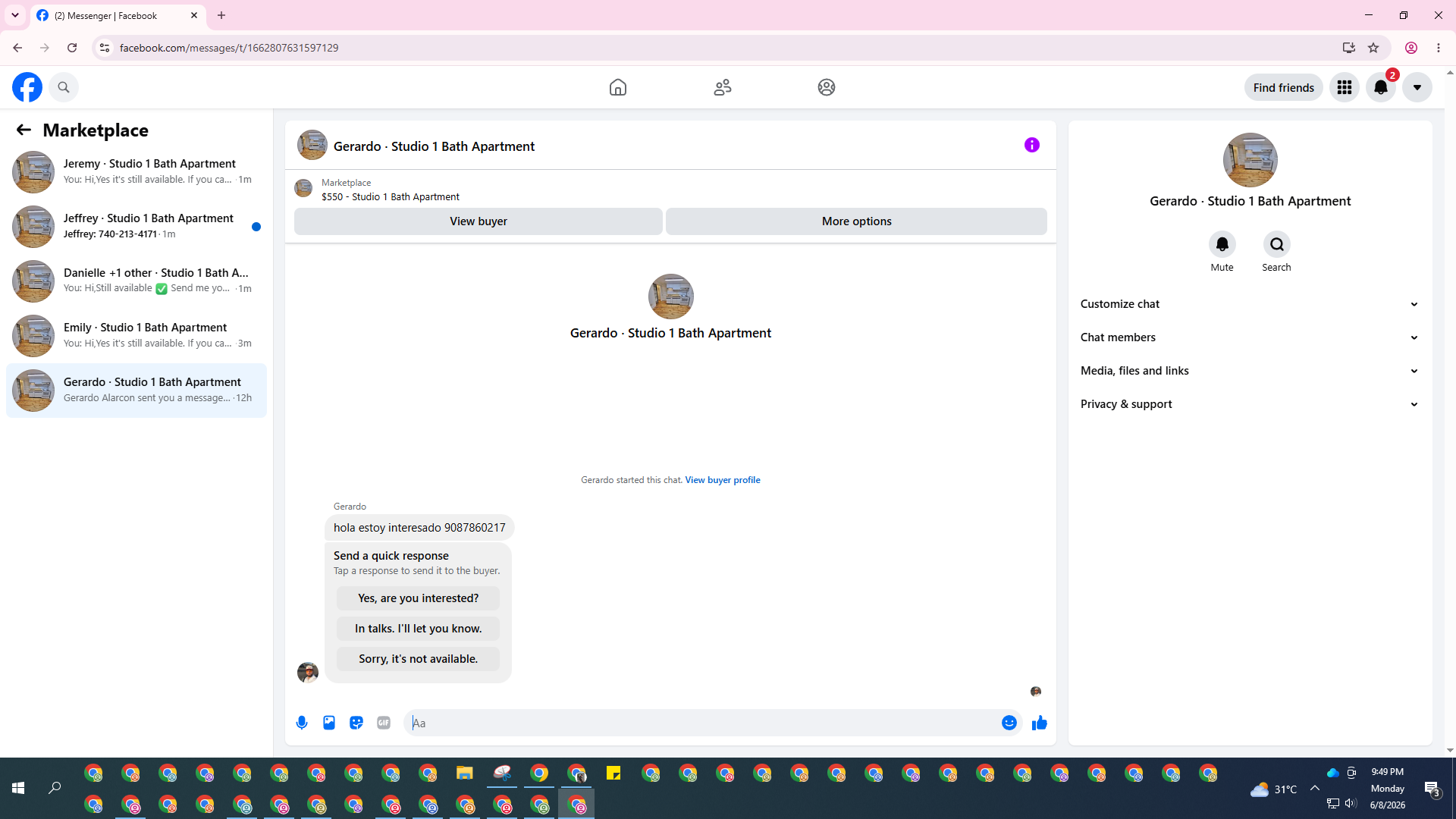Open File Explorer from the taskbar
The width and height of the screenshot is (1456, 819).
(465, 773)
